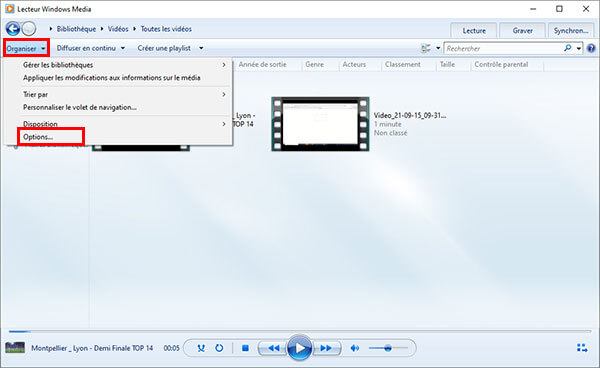Click the search magnifier icon
Screen dimensions: 600x368
(x=567, y=48)
